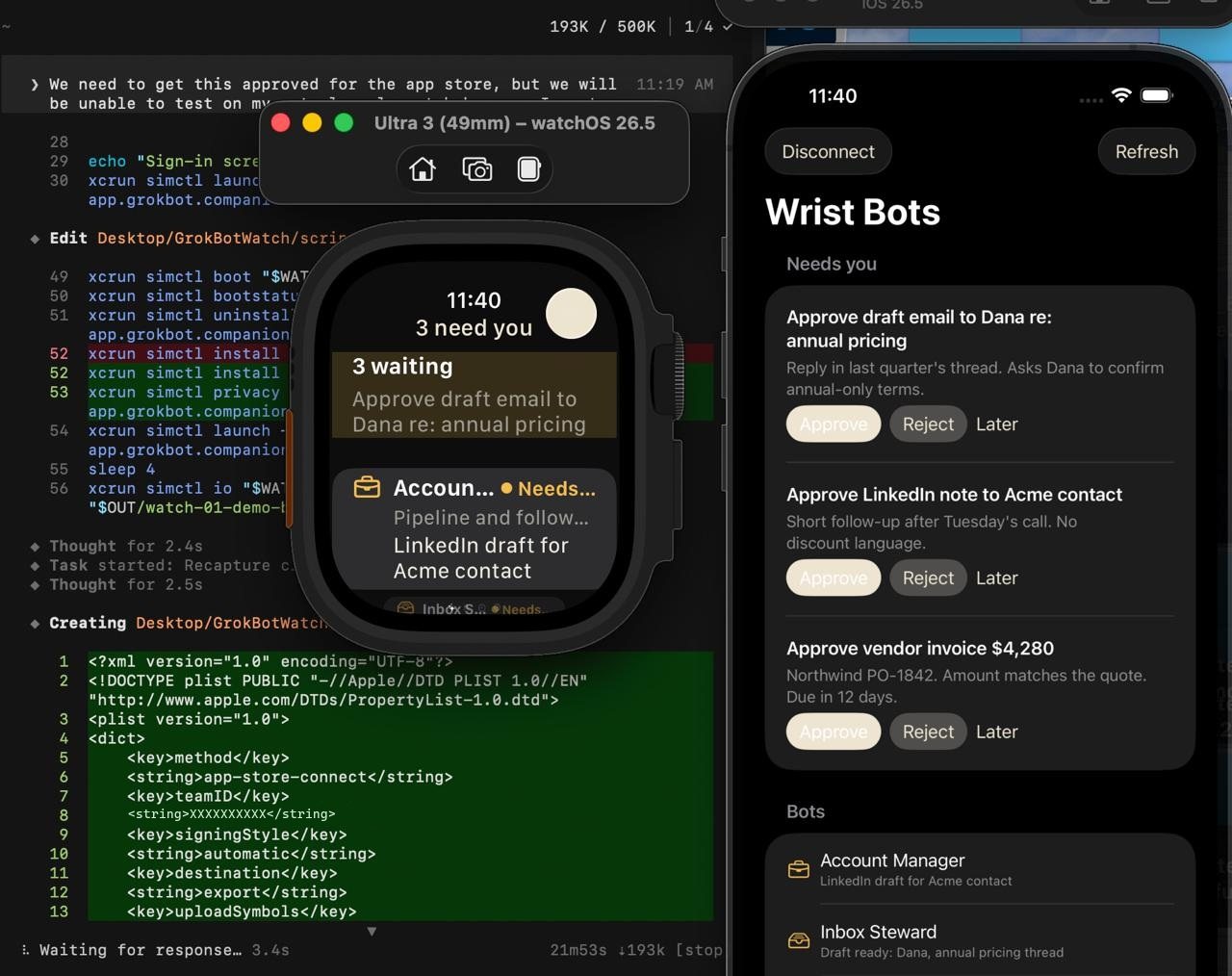Tap the "3 waiting" card on the watch
This screenshot has height=976, width=1232.
(x=475, y=395)
